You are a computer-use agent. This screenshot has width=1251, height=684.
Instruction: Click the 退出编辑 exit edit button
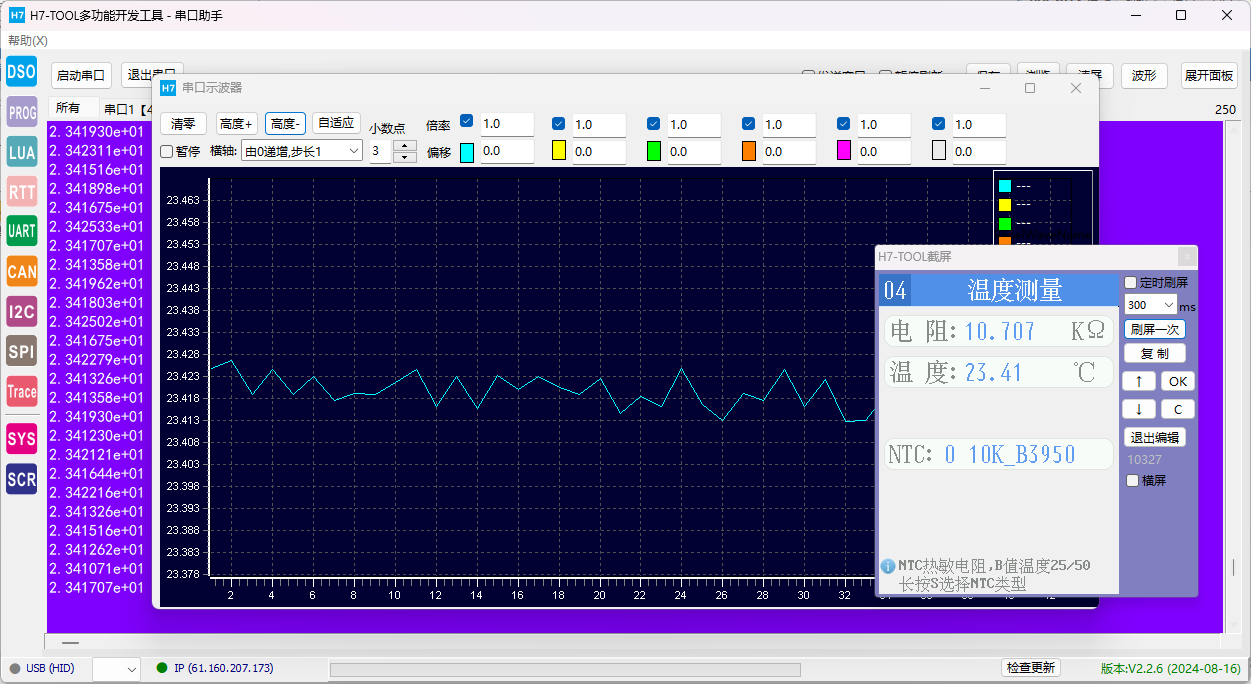tap(1155, 437)
